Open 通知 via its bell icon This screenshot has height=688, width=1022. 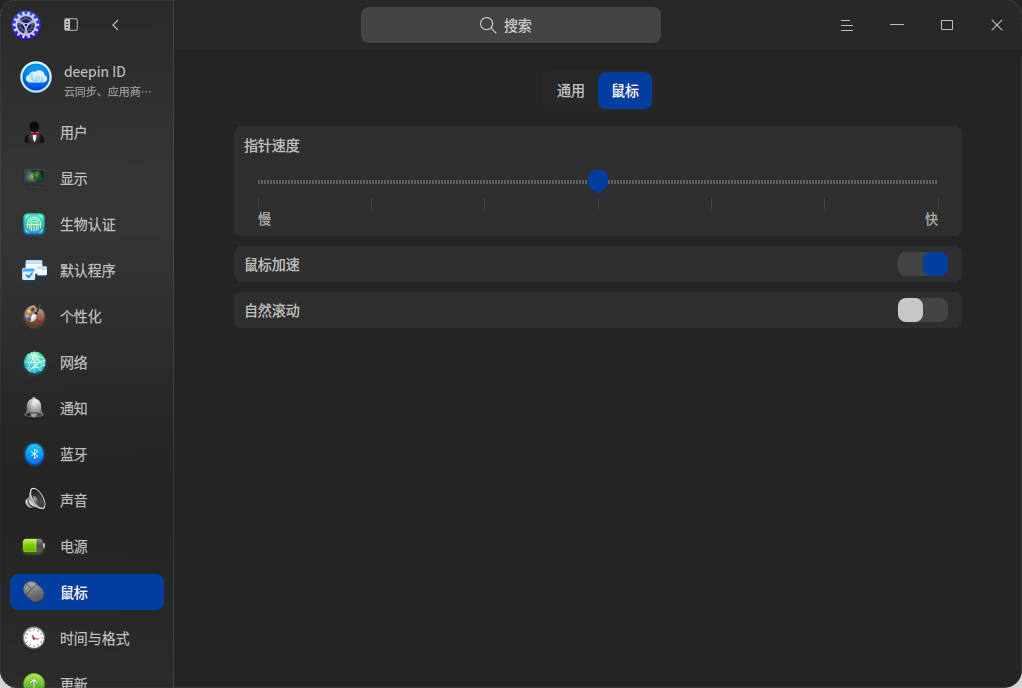point(34,408)
